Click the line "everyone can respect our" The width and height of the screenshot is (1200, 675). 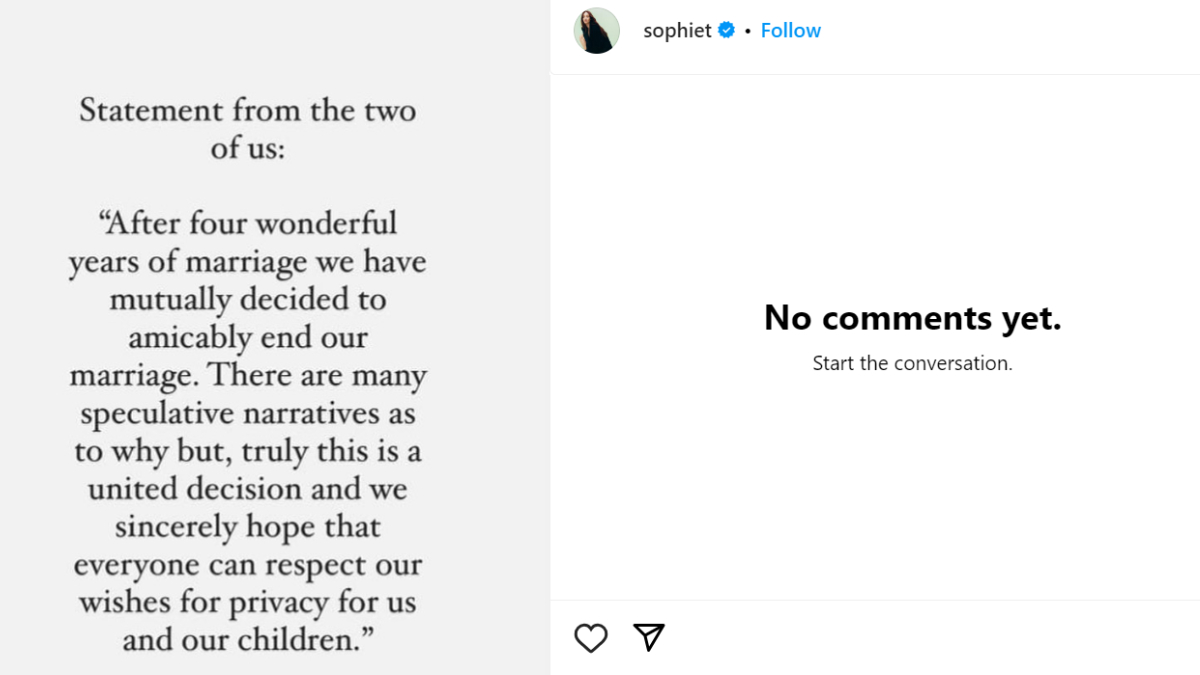pos(247,565)
